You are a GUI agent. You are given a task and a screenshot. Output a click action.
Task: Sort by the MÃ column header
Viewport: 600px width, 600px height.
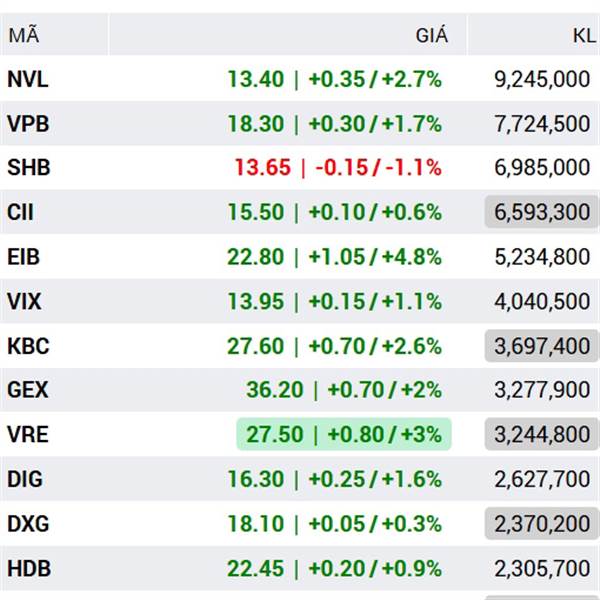[24, 36]
